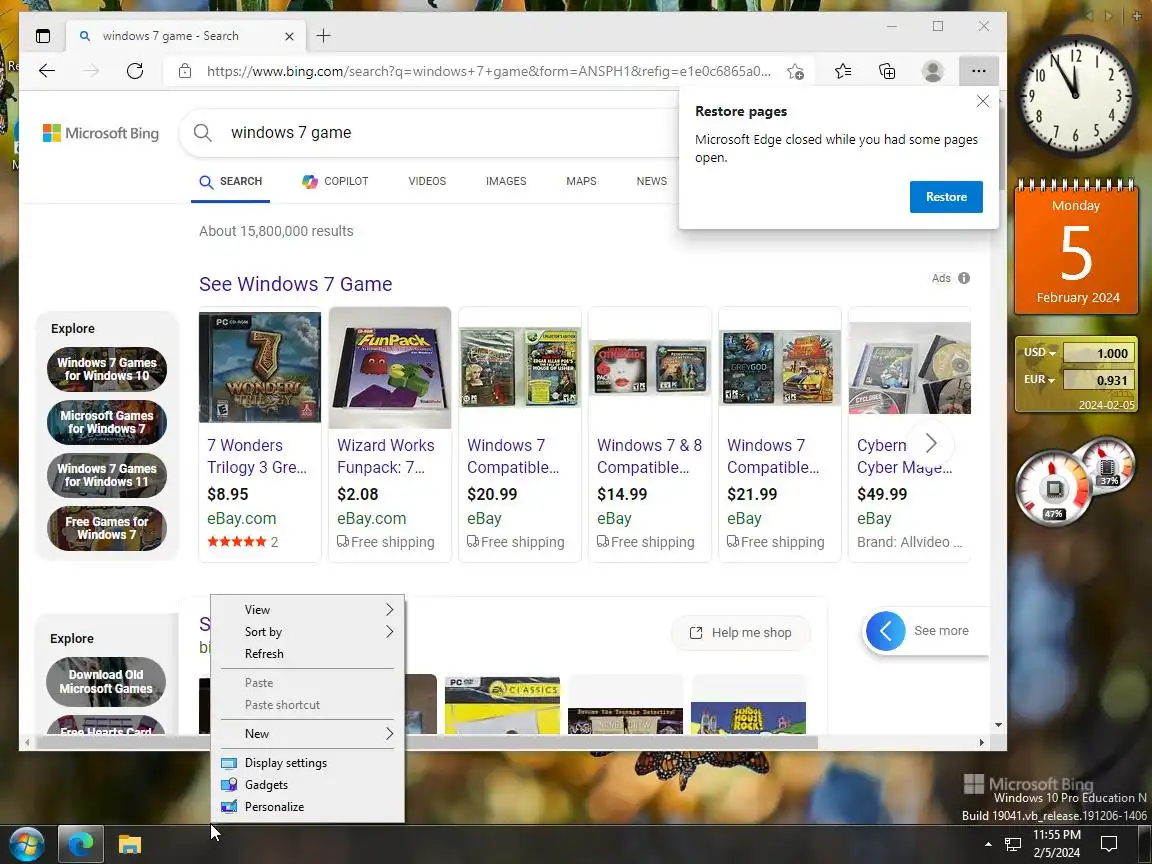The height and width of the screenshot is (864, 1152).
Task: Add this page to favorites star
Action: [x=795, y=71]
